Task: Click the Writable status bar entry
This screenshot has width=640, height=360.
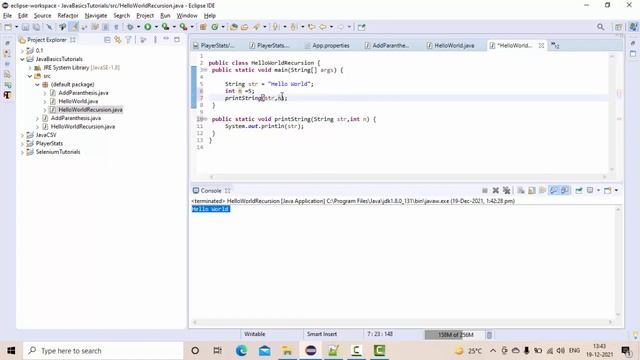Action: point(255,334)
